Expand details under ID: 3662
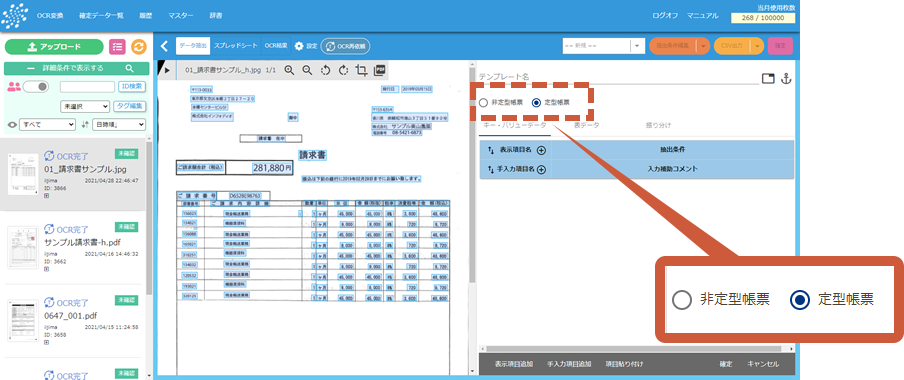Image resolution: width=904 pixels, height=380 pixels. pos(47,269)
